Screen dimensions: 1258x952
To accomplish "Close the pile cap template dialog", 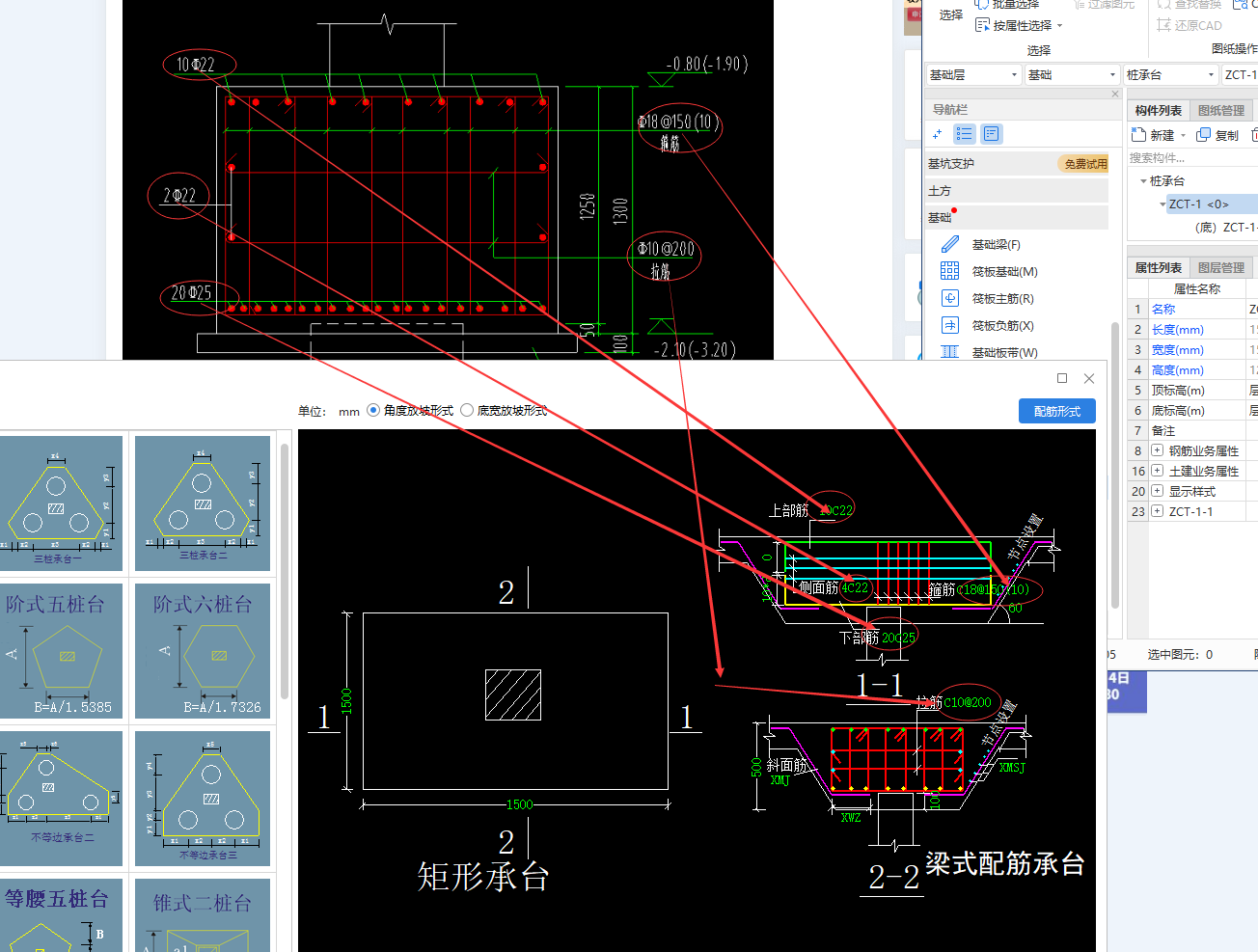I will coord(1089,378).
